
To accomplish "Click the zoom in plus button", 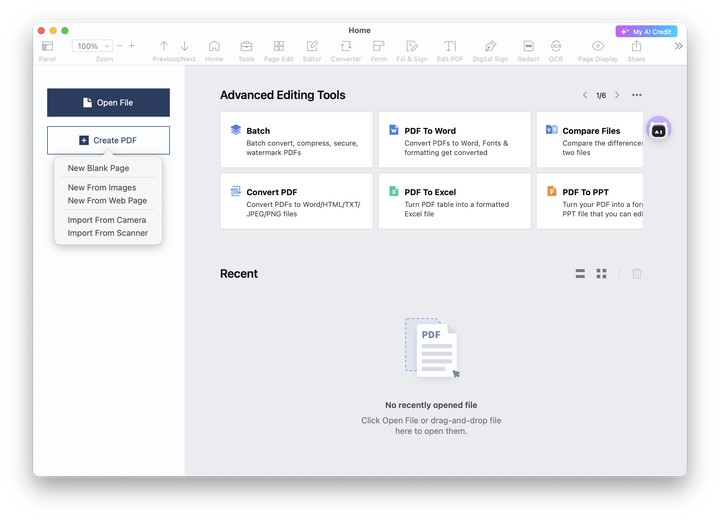I will pyautogui.click(x=132, y=46).
